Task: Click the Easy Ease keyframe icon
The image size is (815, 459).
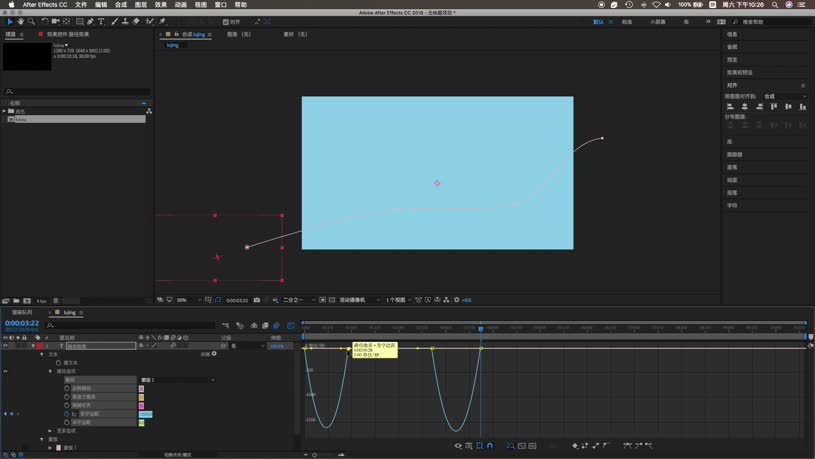Action: tap(627, 445)
